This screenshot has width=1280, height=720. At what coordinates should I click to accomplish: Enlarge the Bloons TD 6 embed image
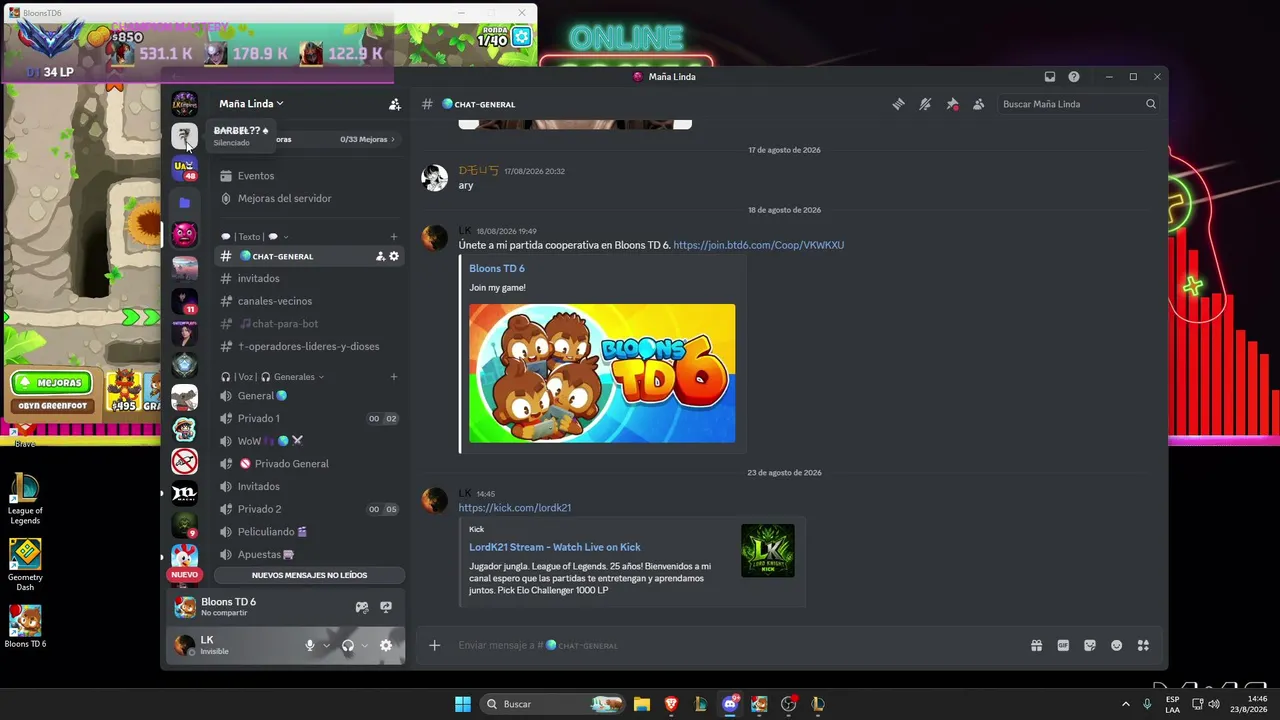(x=602, y=373)
